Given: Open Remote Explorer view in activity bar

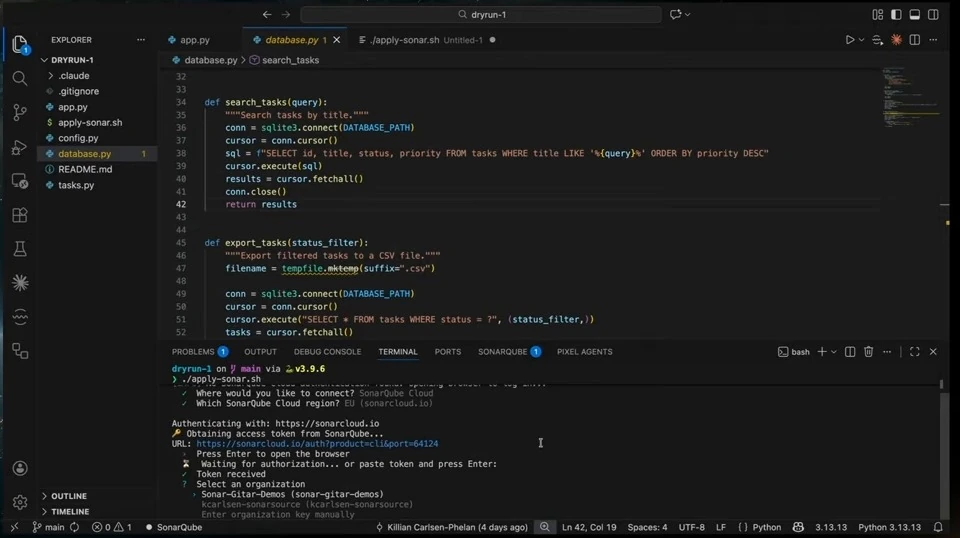Looking at the screenshot, I should tap(20, 181).
